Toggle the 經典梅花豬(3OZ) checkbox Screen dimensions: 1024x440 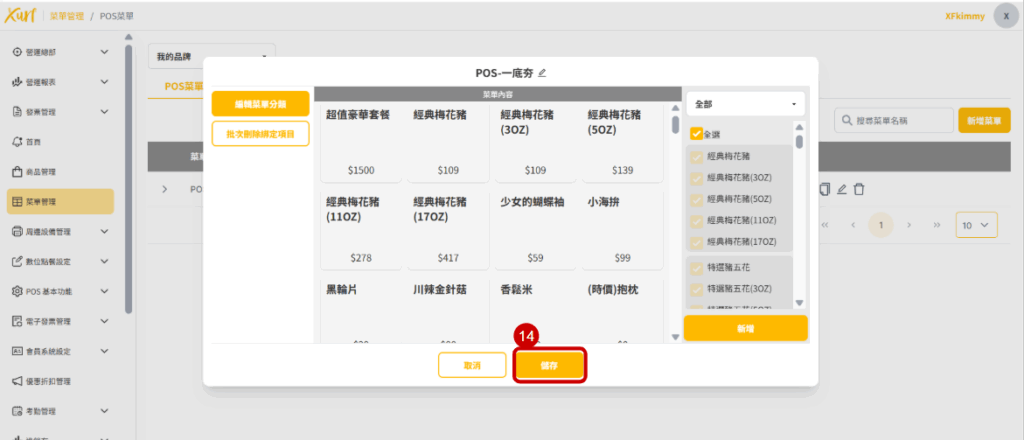pyautogui.click(x=697, y=178)
